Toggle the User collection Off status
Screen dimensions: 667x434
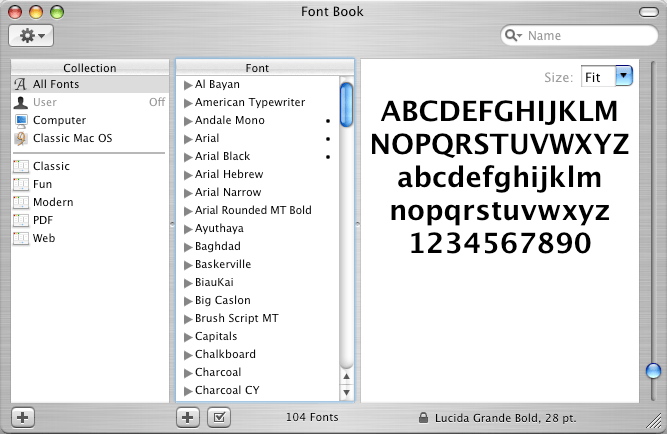click(x=157, y=102)
